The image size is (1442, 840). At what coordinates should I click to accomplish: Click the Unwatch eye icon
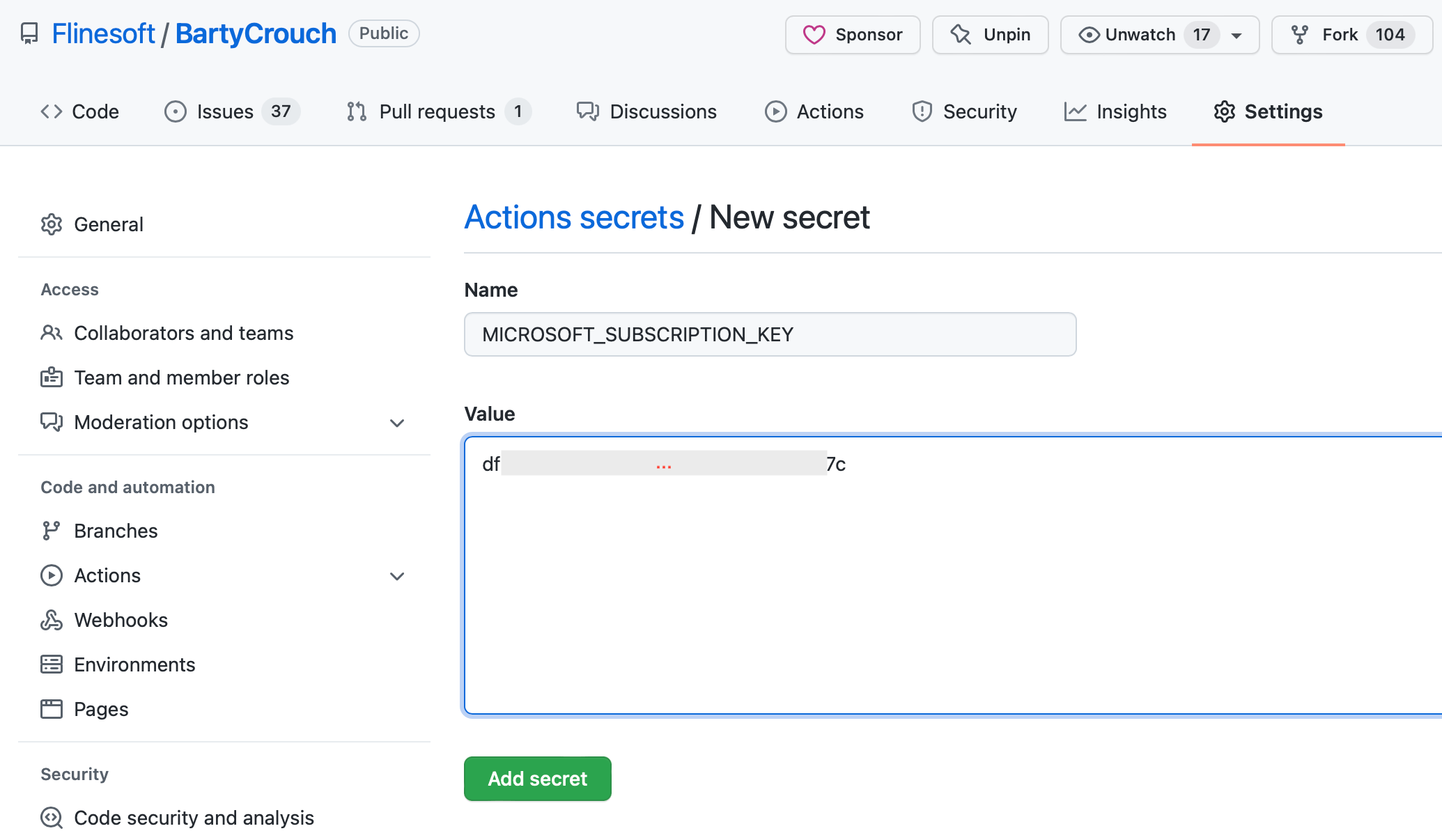click(1089, 35)
